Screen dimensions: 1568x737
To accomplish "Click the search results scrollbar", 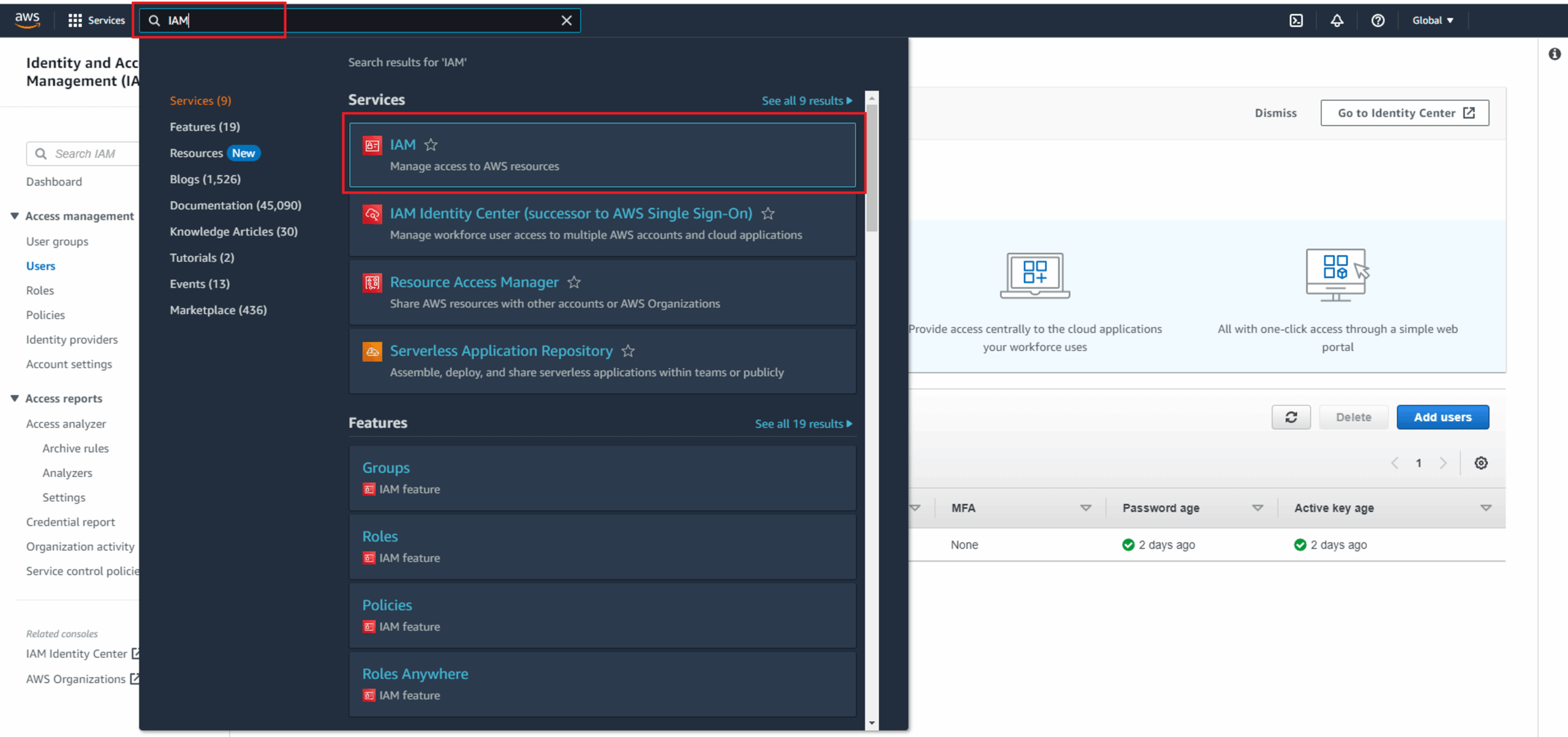I will [872, 168].
